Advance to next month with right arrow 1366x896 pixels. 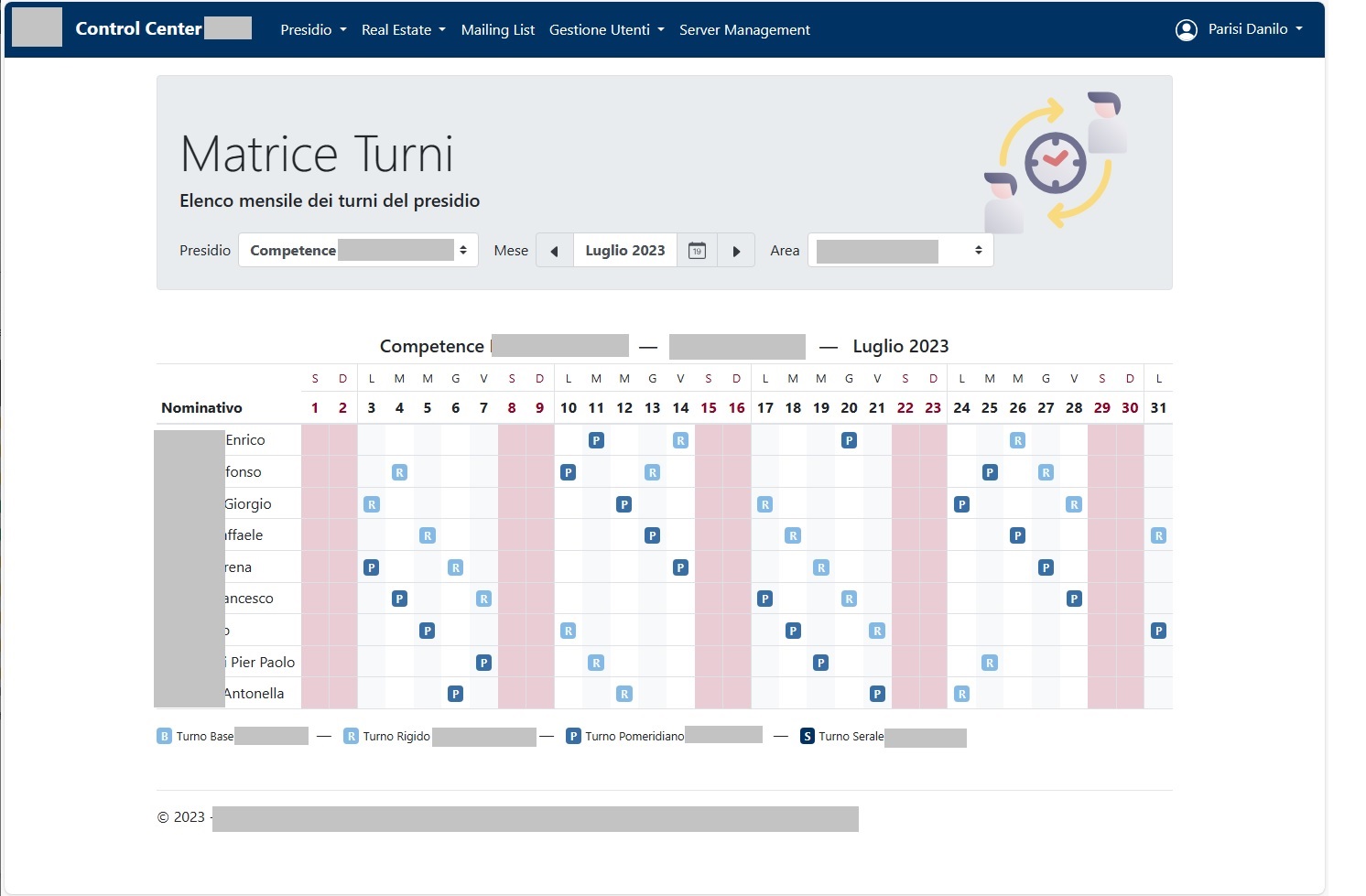(736, 251)
